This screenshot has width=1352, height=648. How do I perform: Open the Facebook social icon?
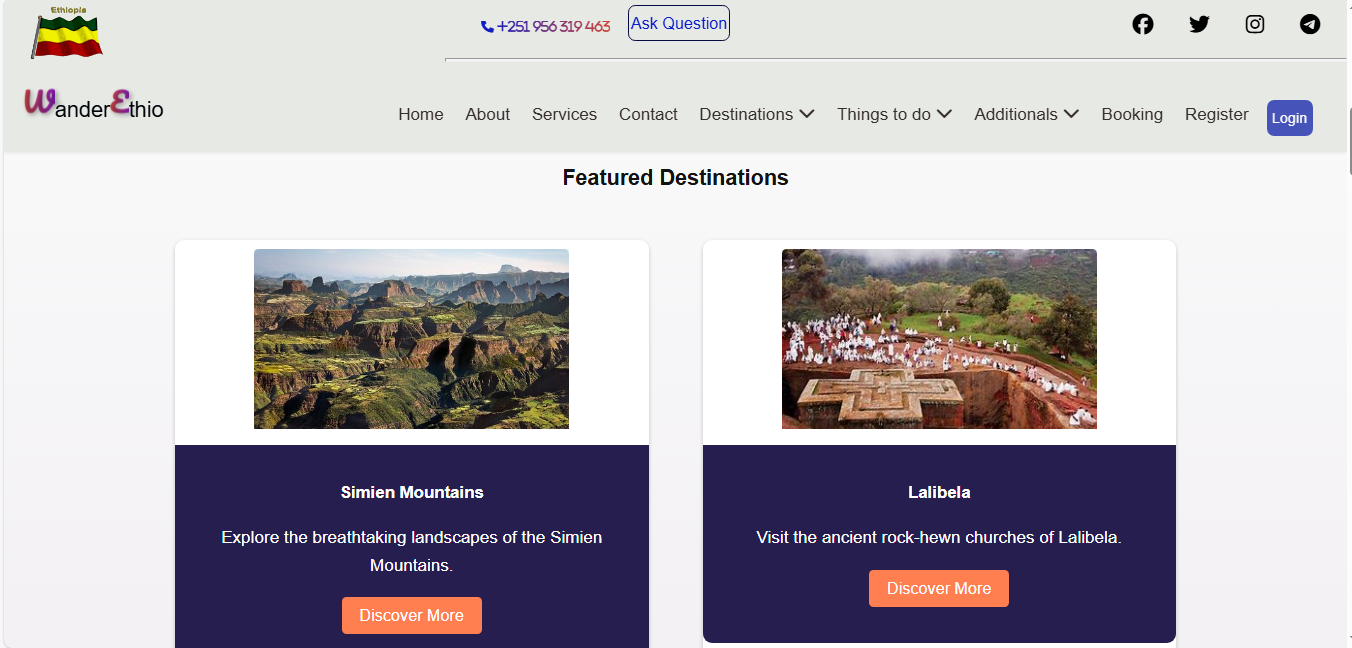point(1143,23)
